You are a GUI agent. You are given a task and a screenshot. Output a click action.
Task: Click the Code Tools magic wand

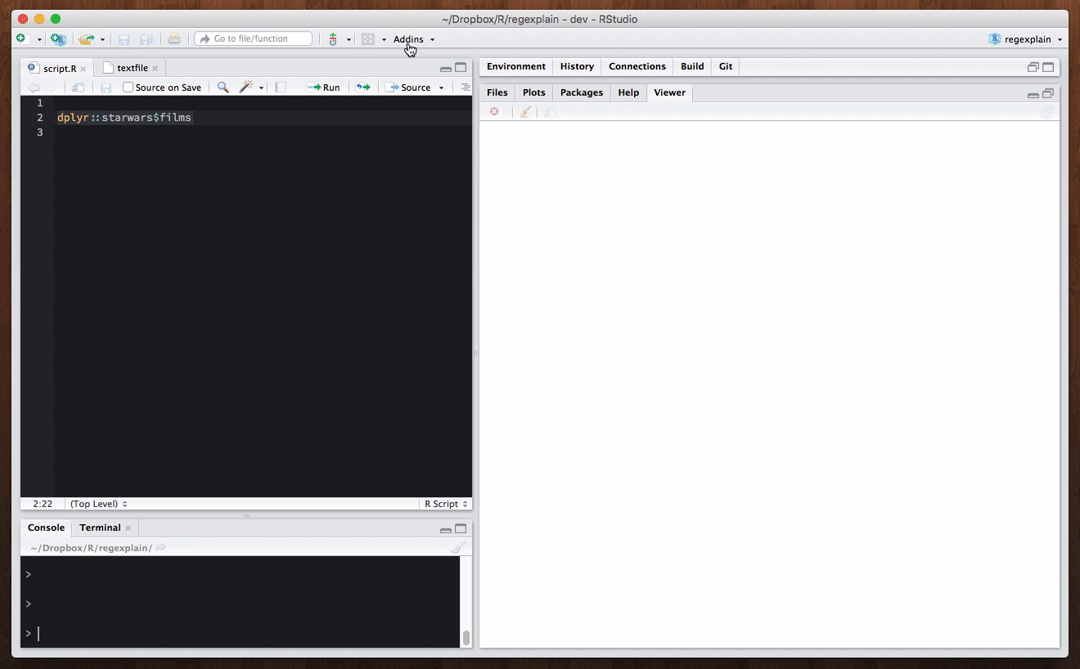click(x=246, y=87)
